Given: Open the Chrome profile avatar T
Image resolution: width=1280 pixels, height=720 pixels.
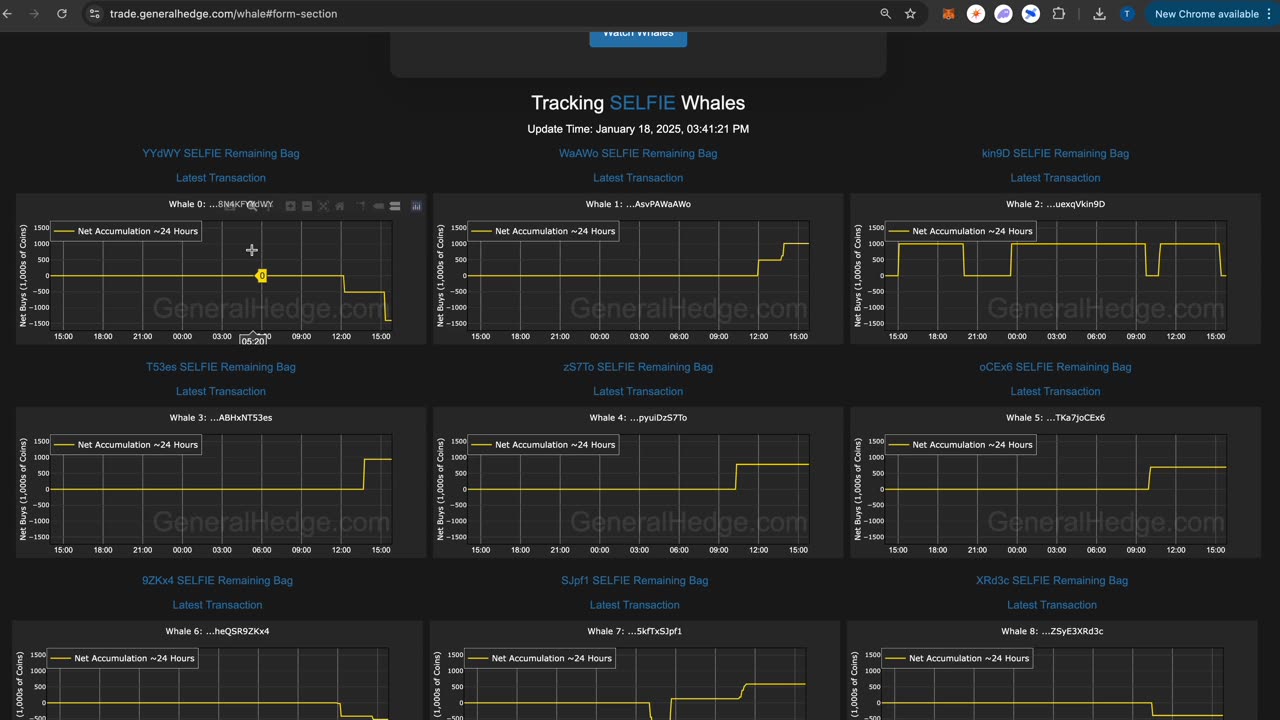Looking at the screenshot, I should pyautogui.click(x=1127, y=14).
